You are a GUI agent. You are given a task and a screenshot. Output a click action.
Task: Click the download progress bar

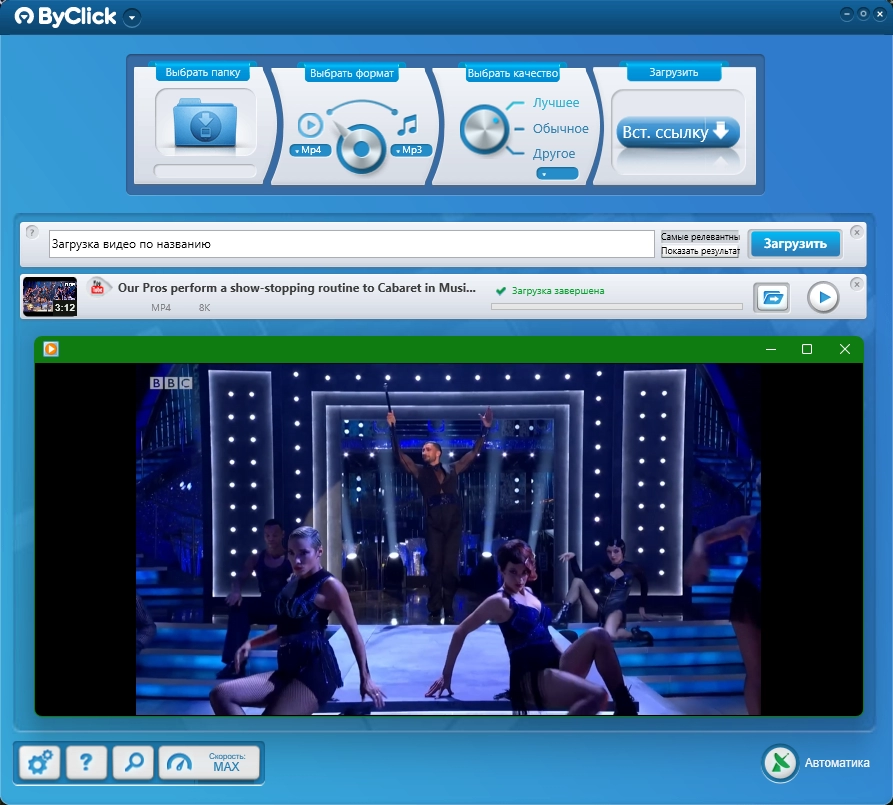pyautogui.click(x=617, y=307)
